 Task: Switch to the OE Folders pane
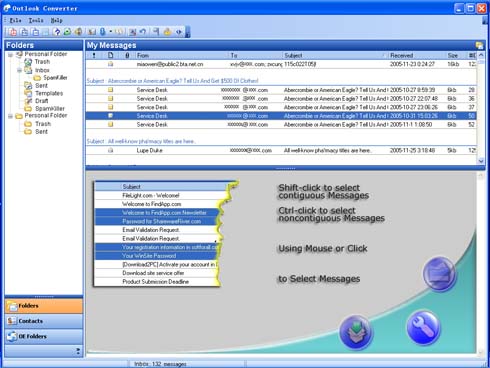(44, 336)
